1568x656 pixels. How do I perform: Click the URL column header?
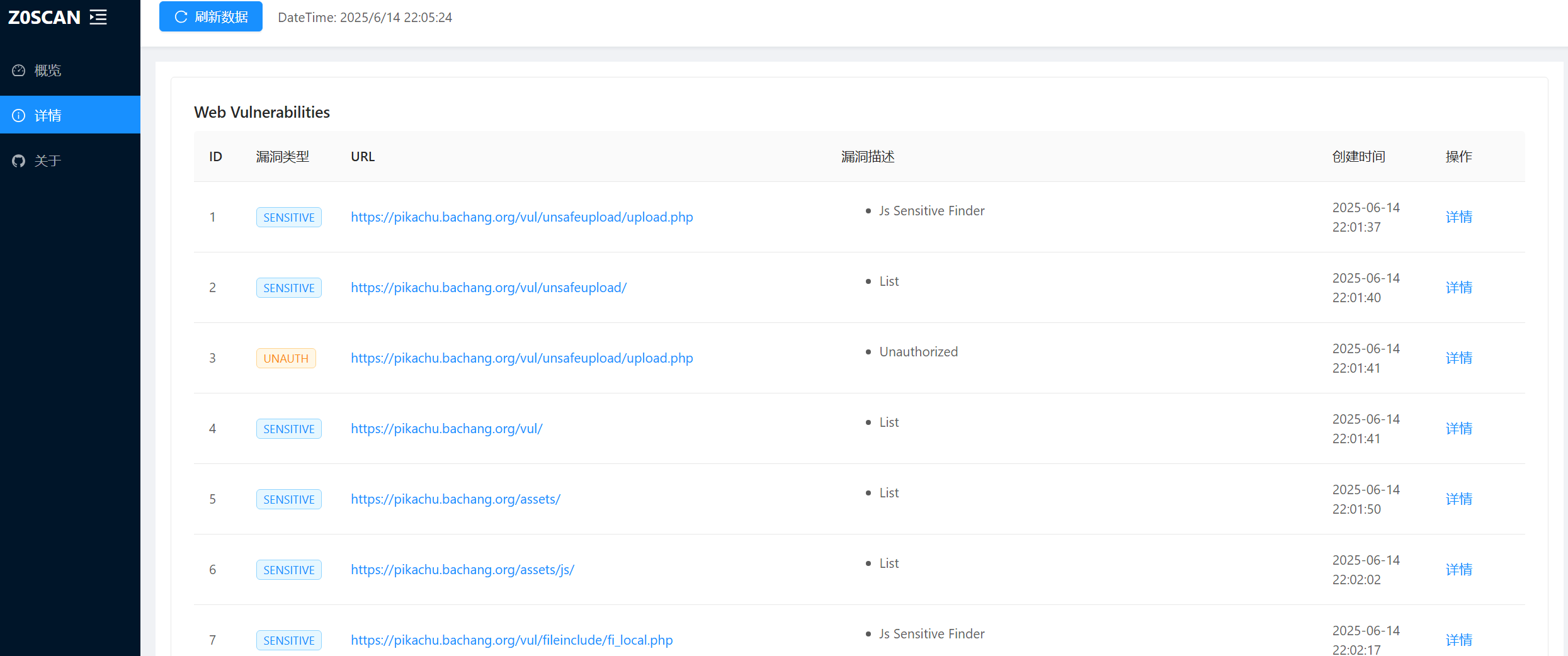point(363,157)
